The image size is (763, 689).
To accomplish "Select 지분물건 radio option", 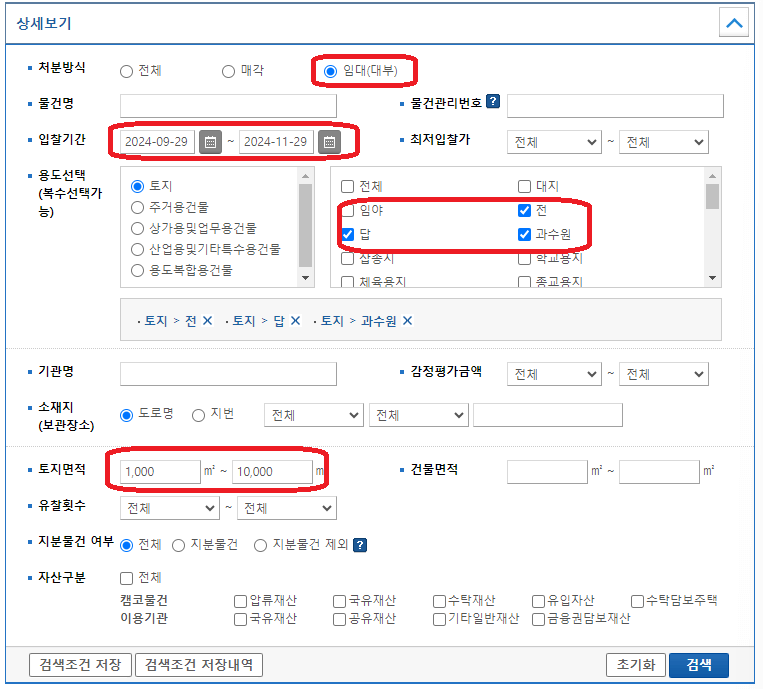I will pos(179,545).
